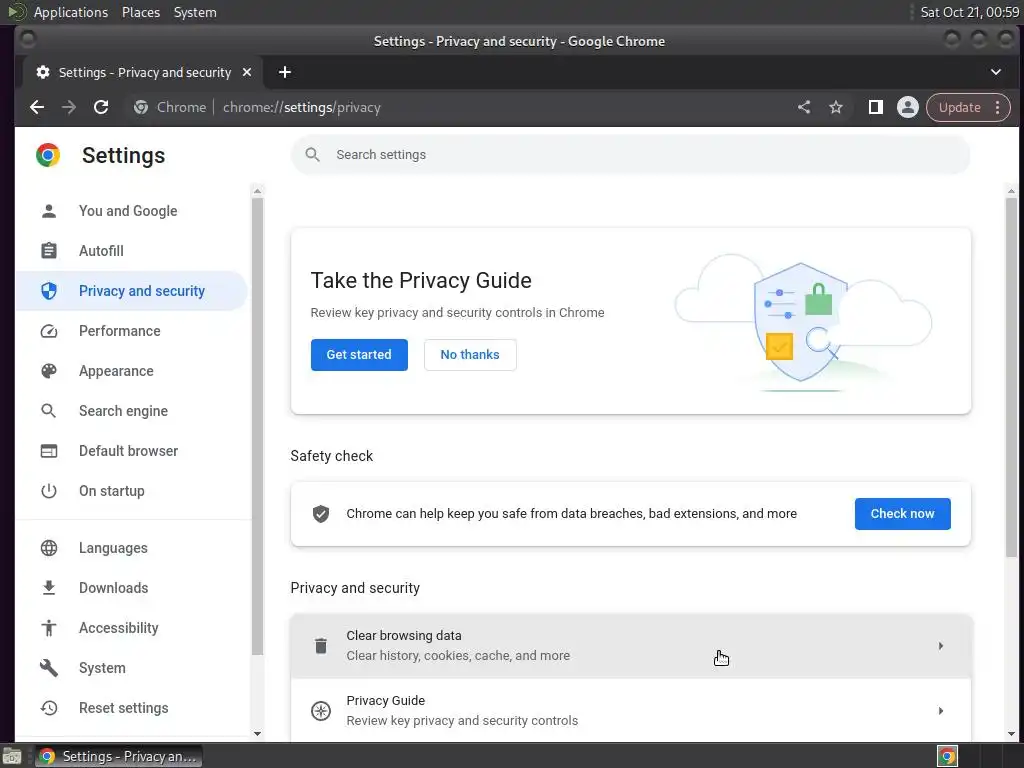The width and height of the screenshot is (1024, 768).
Task: Dismiss Privacy Guide with No thanks
Action: (x=470, y=355)
